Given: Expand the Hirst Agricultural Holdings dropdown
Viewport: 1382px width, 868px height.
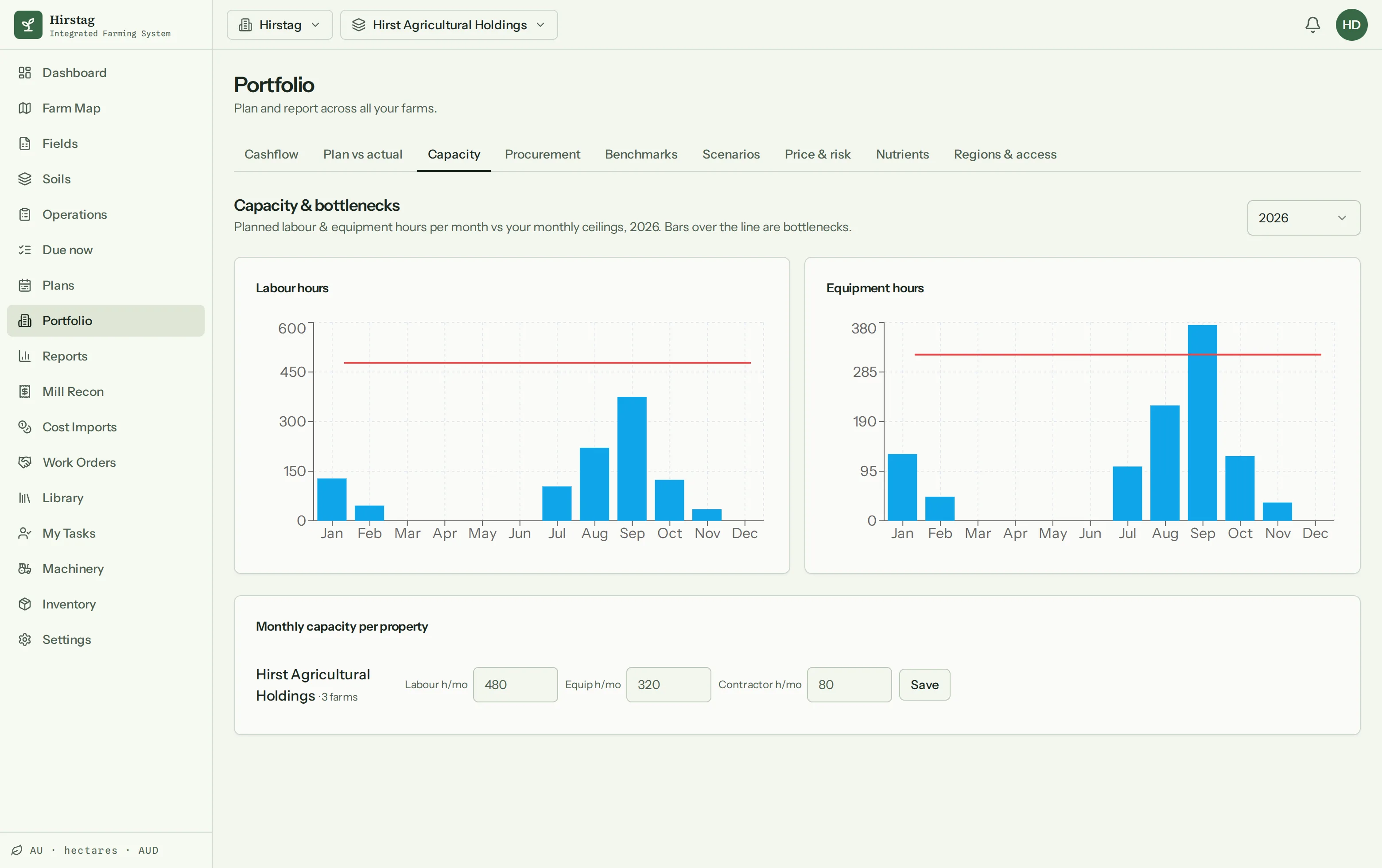Looking at the screenshot, I should point(449,25).
